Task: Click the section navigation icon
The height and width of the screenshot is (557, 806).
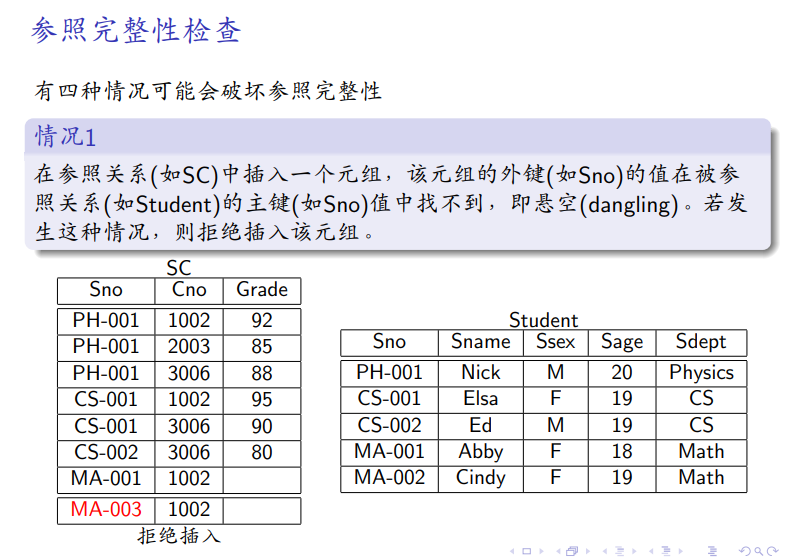Action: (x=664, y=550)
